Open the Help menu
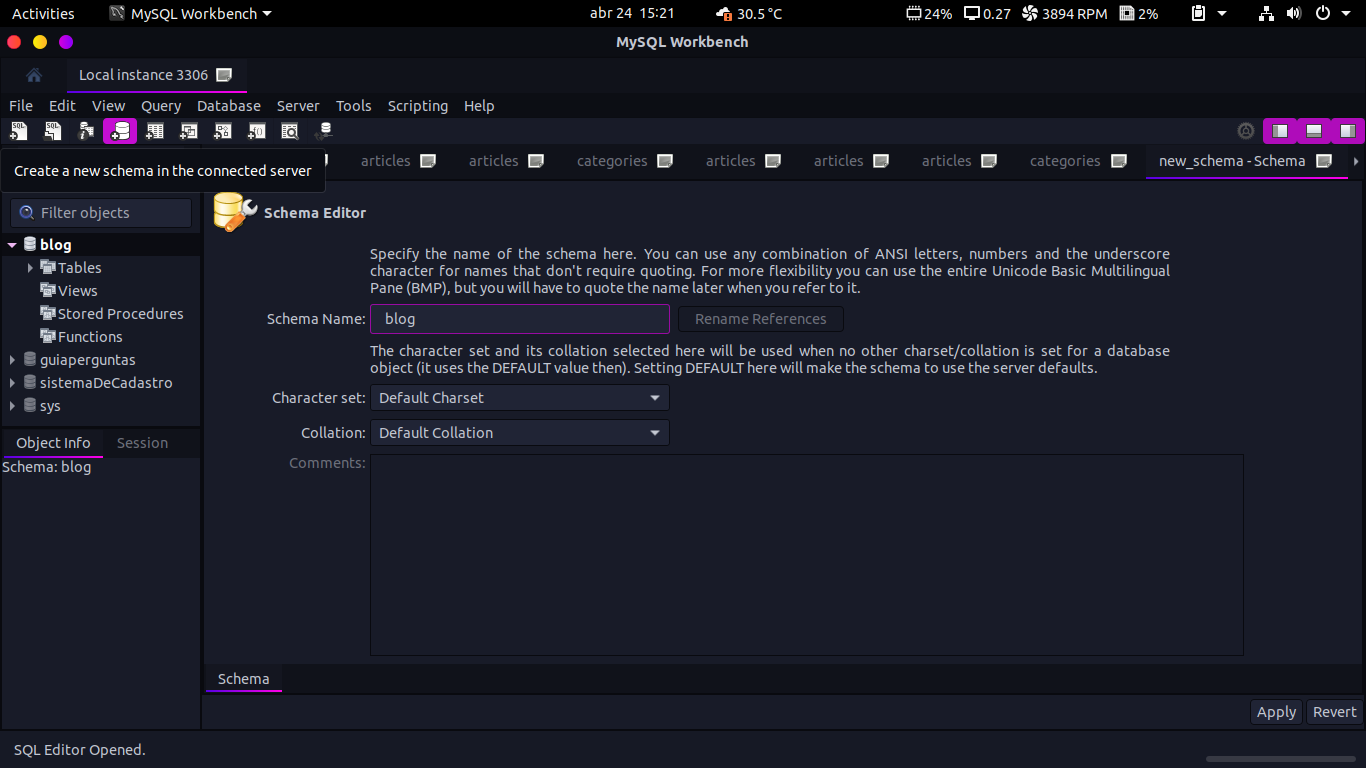Screen dimensions: 1366x768 point(479,106)
